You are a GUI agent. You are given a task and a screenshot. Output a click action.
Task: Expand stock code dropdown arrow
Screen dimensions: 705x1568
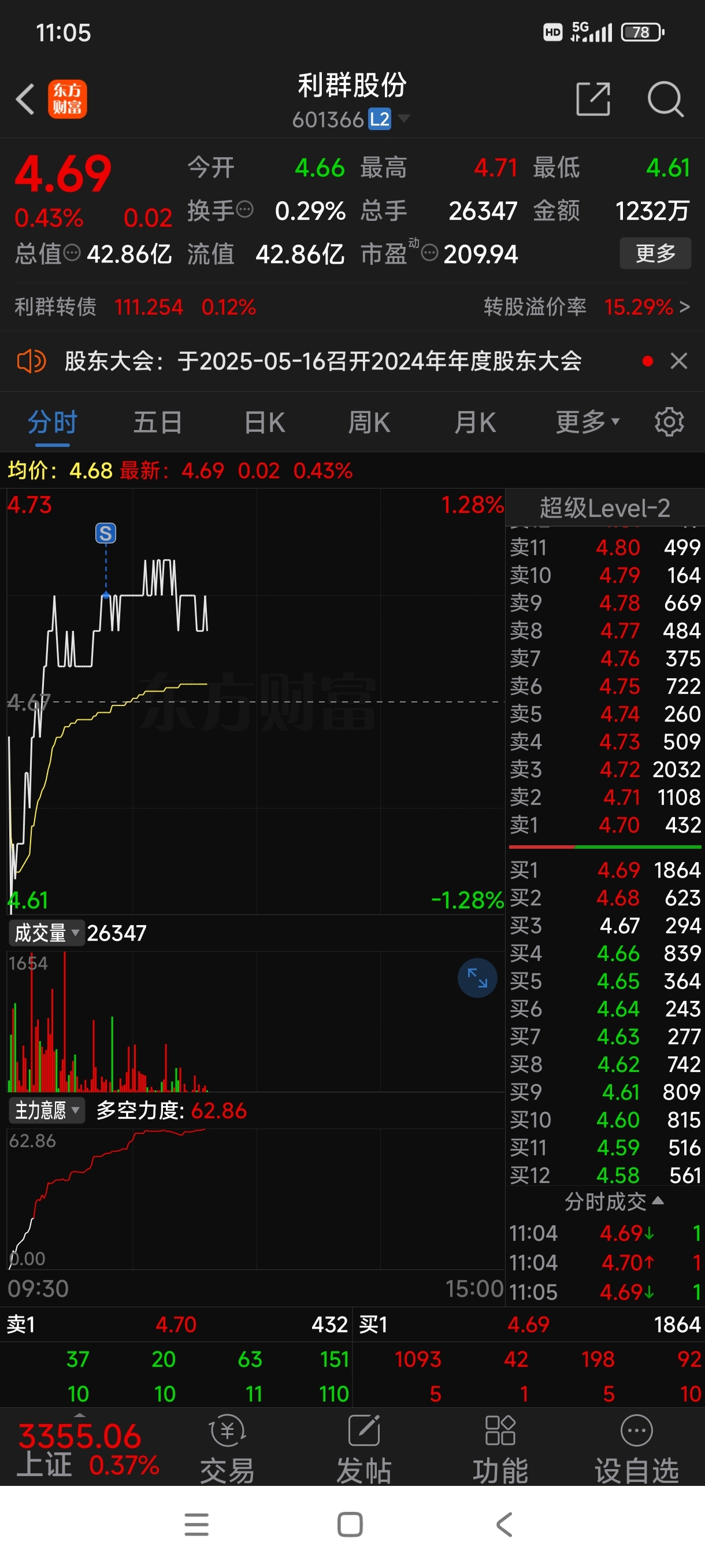coord(403,119)
